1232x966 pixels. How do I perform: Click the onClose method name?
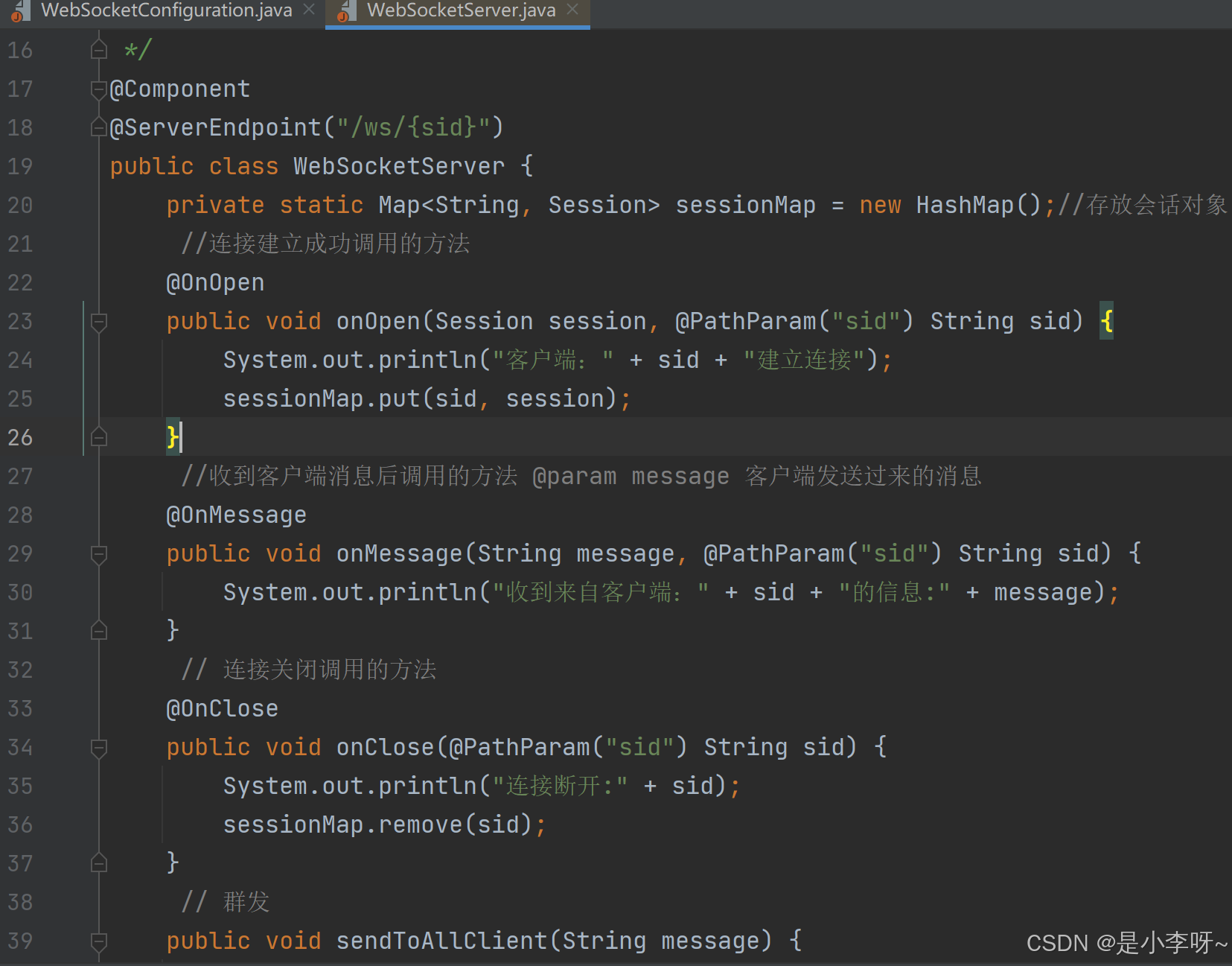(x=385, y=747)
